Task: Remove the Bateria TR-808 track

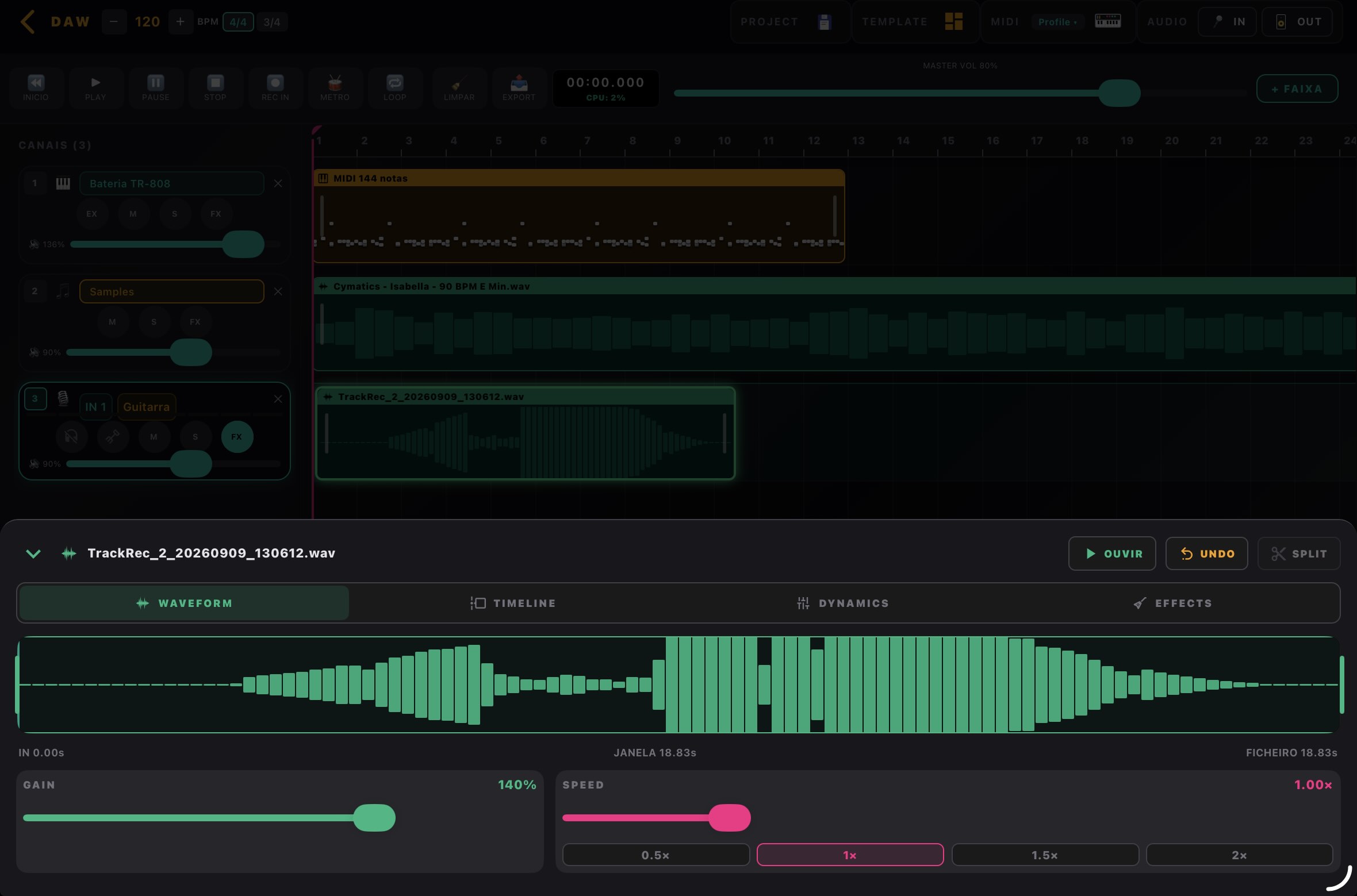Action: 278,183
